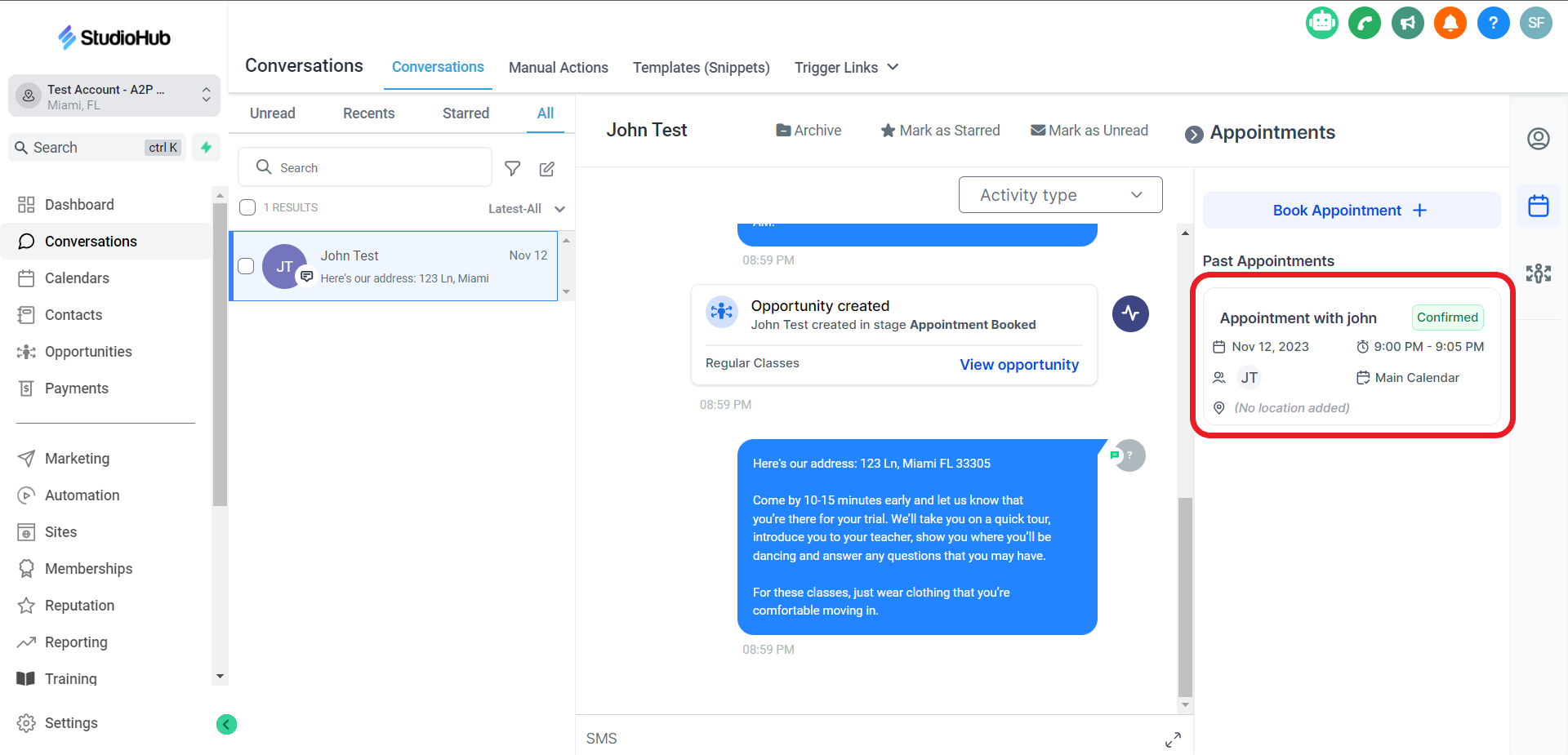
Task: Expand the Trigger Links menu
Action: (846, 68)
